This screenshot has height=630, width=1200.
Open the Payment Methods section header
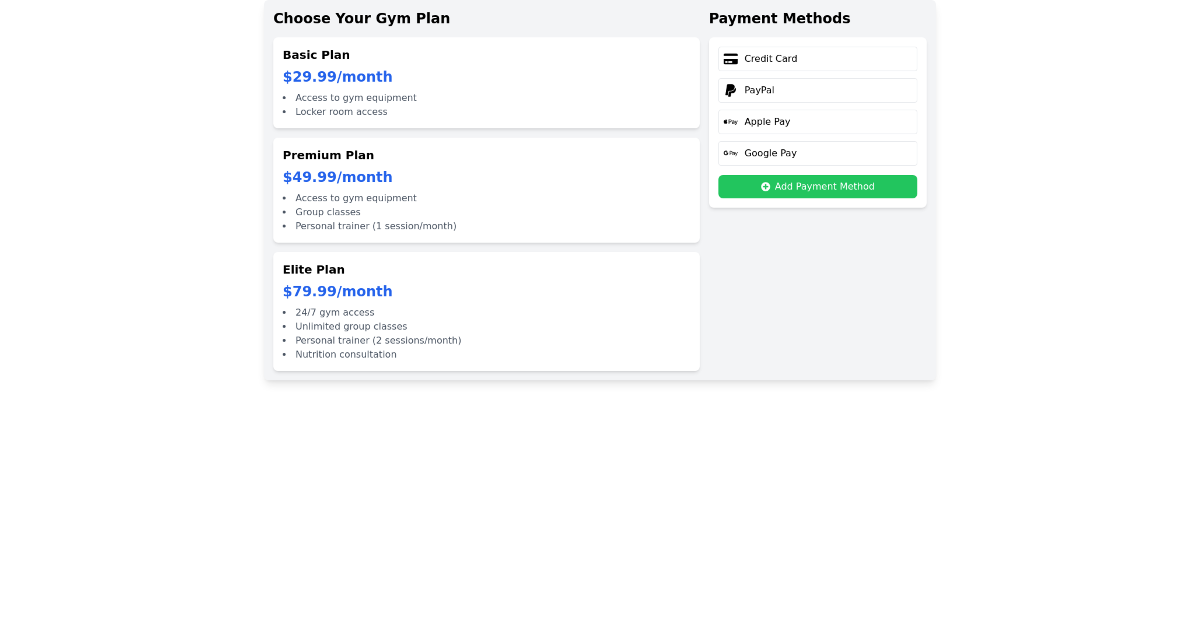pyautogui.click(x=780, y=18)
